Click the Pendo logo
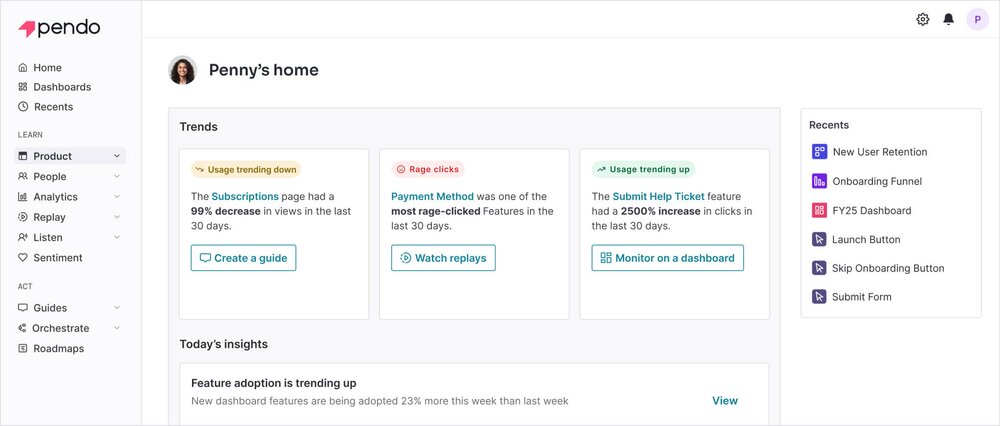The image size is (1000, 426). (x=59, y=28)
